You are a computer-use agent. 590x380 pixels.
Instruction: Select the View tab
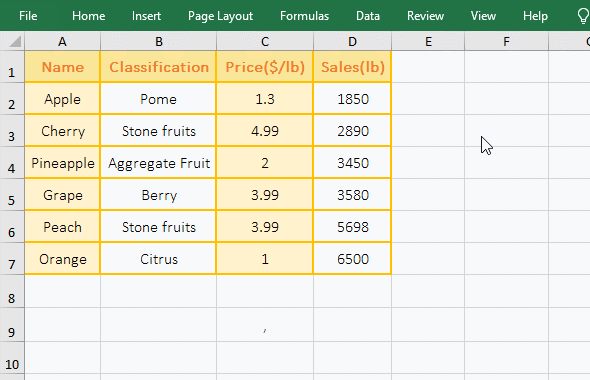point(483,16)
